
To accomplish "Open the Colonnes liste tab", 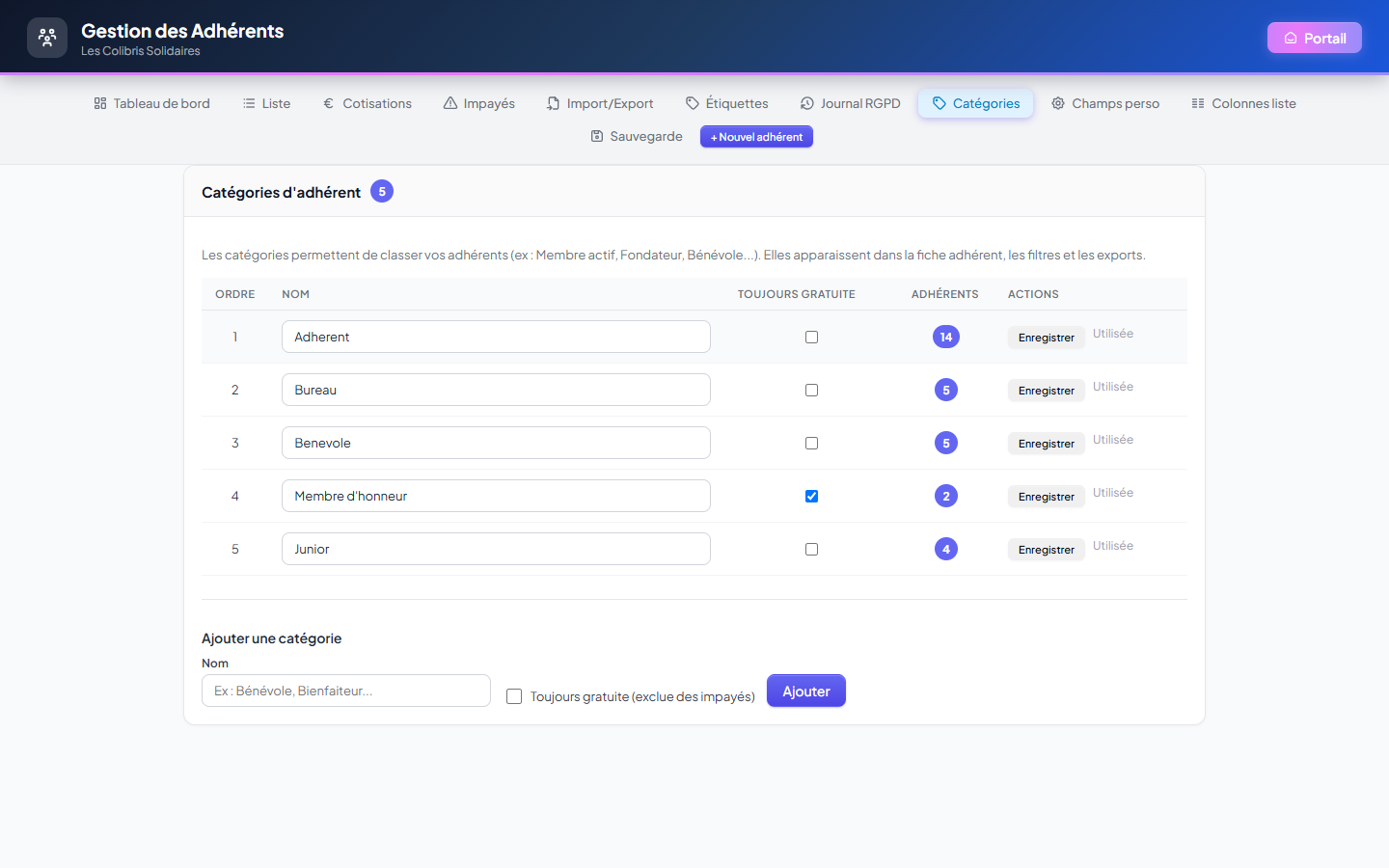I will point(1244,103).
